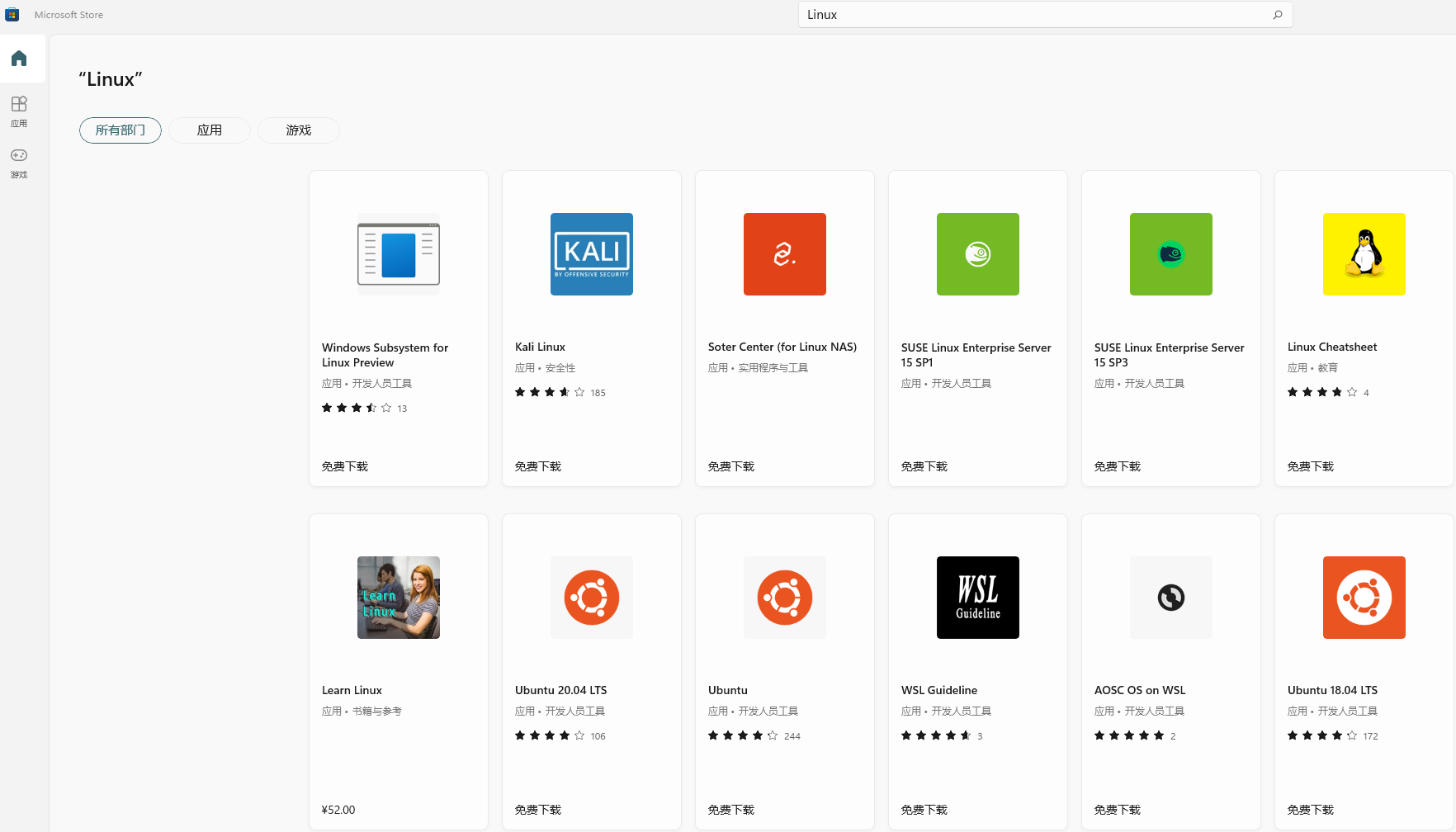Open the Soter Center (for Linux NAS) title
The height and width of the screenshot is (832, 1456).
coord(782,347)
